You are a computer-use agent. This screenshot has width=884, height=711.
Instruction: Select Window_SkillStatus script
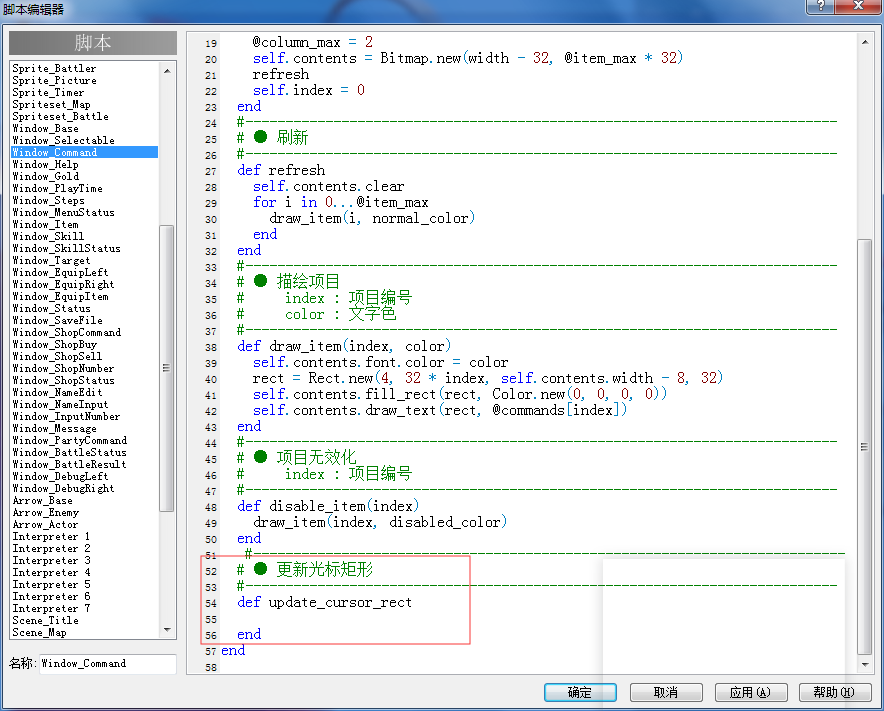pos(66,249)
